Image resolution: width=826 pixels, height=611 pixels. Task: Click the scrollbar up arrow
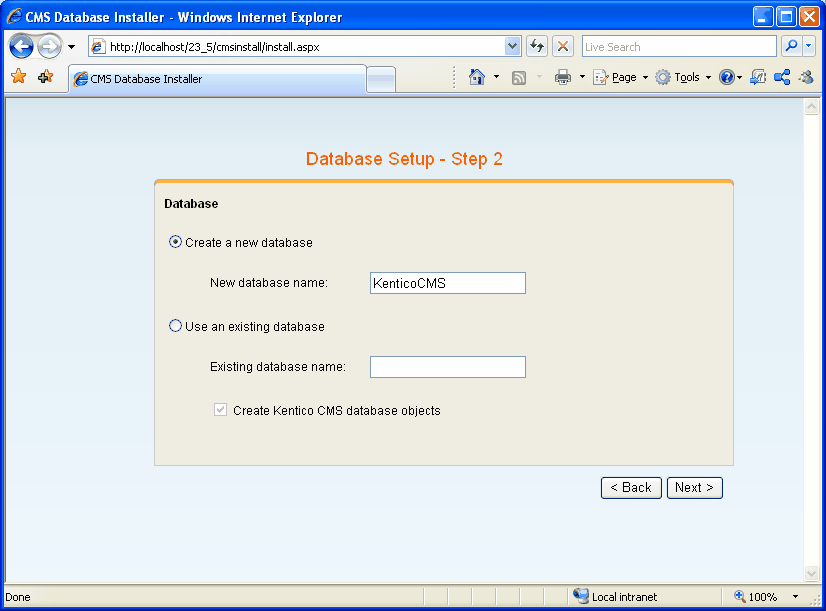tap(812, 107)
